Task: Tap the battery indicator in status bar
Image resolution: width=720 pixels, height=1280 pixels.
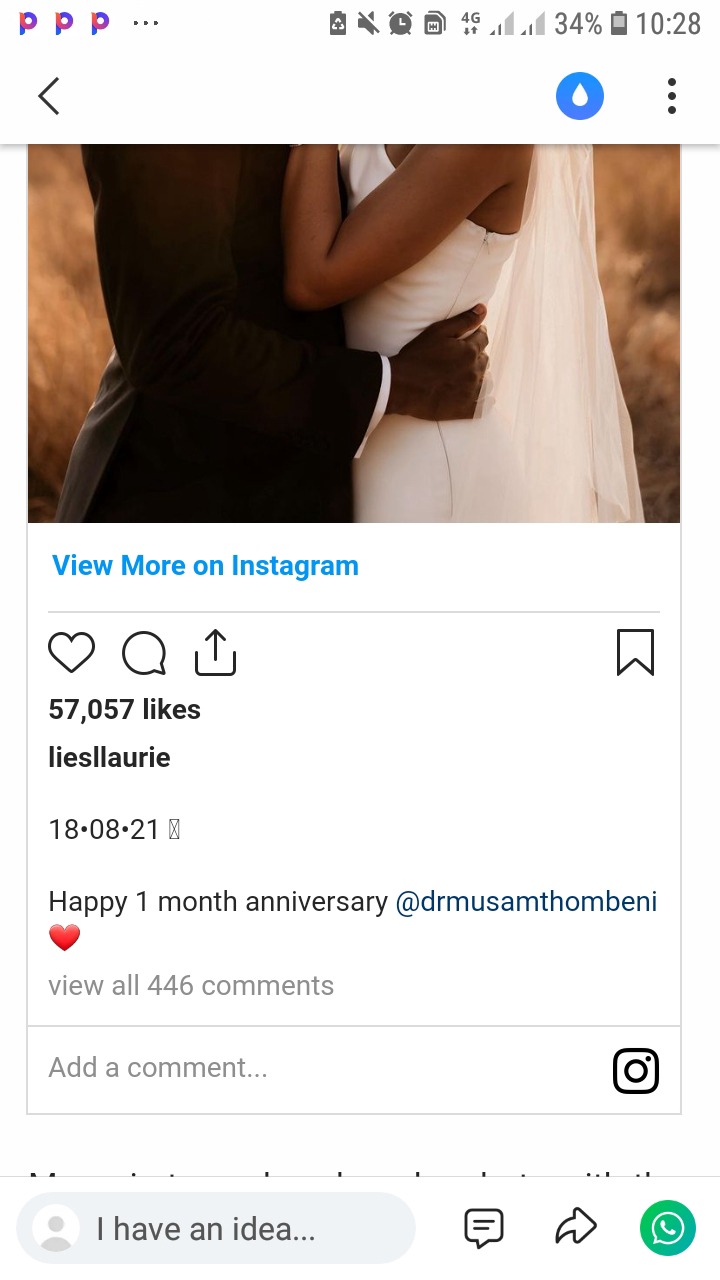Action: click(x=619, y=23)
